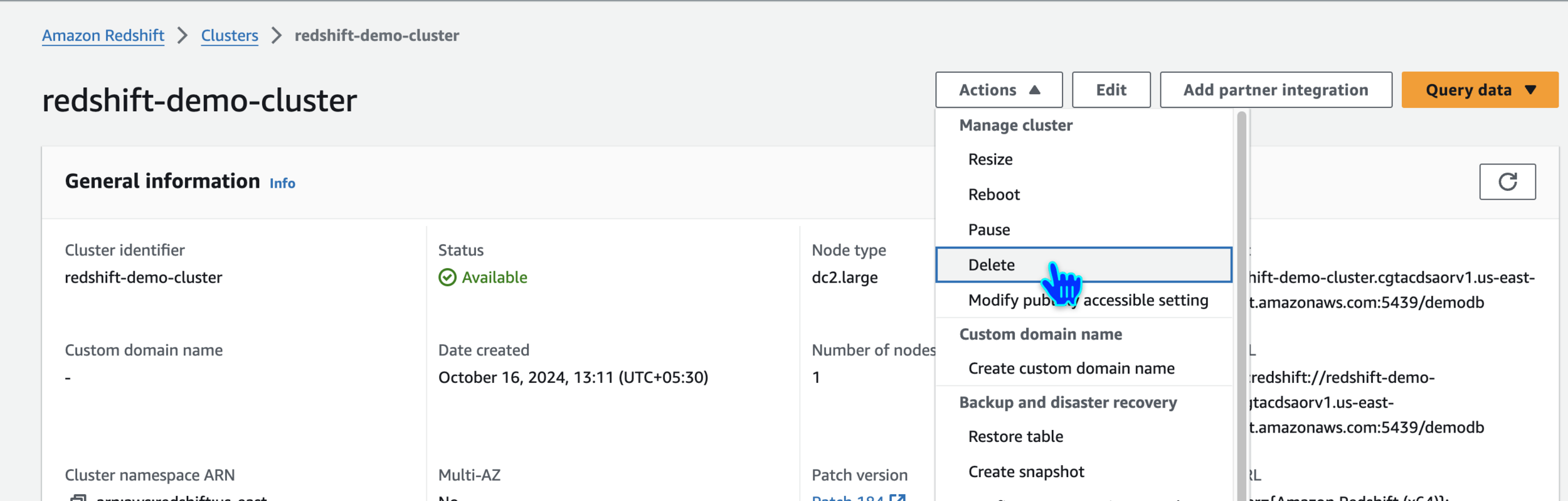Viewport: 1568px width, 501px height.
Task: Navigate to Clusters breadcrumb link
Action: pos(230,36)
